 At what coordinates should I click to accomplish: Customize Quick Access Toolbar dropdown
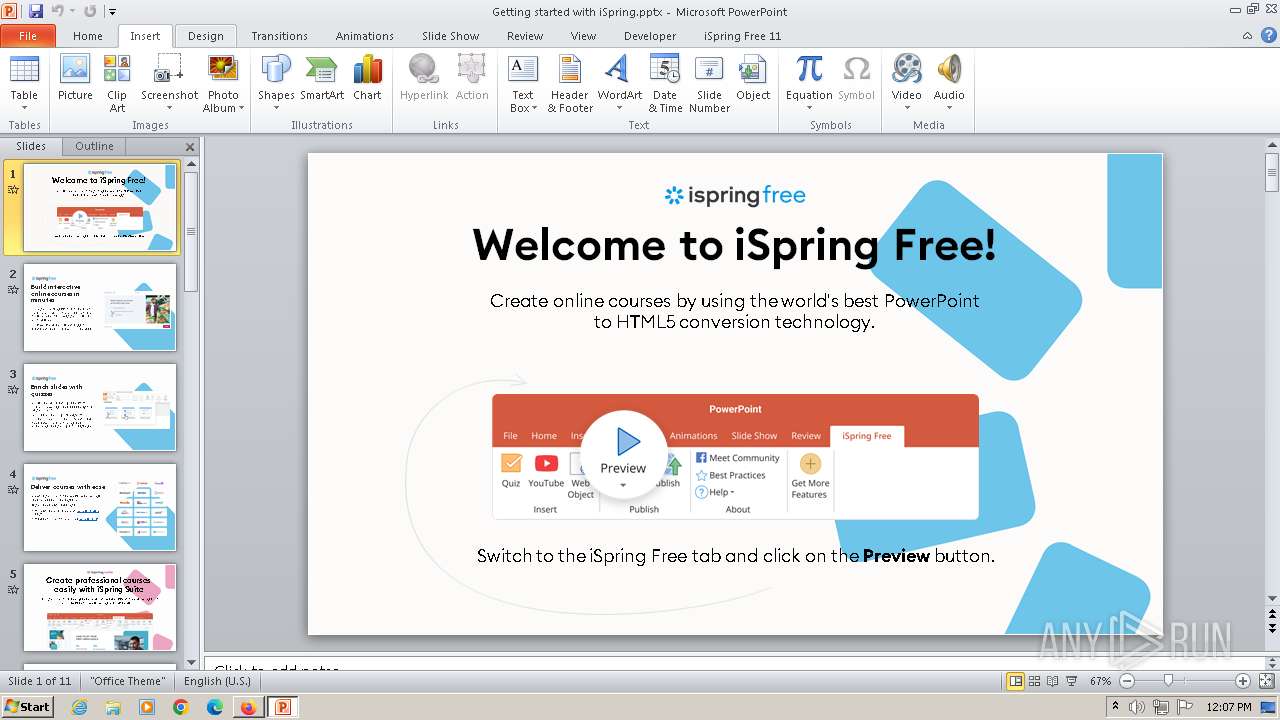112,11
